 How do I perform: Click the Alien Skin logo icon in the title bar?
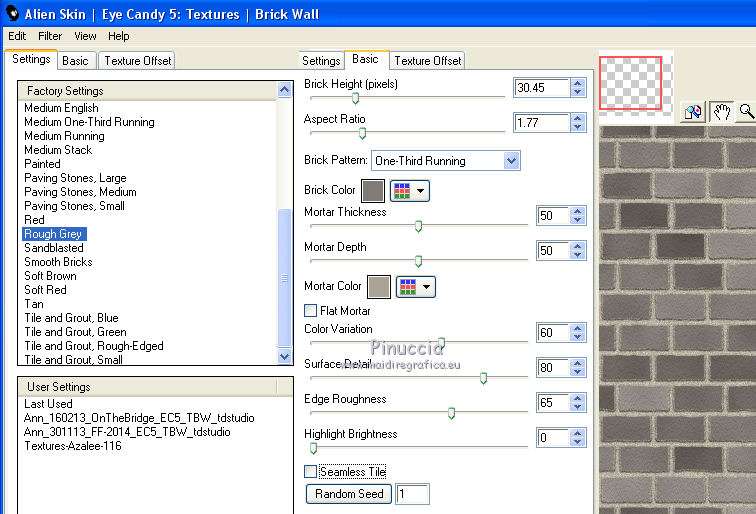coord(12,14)
